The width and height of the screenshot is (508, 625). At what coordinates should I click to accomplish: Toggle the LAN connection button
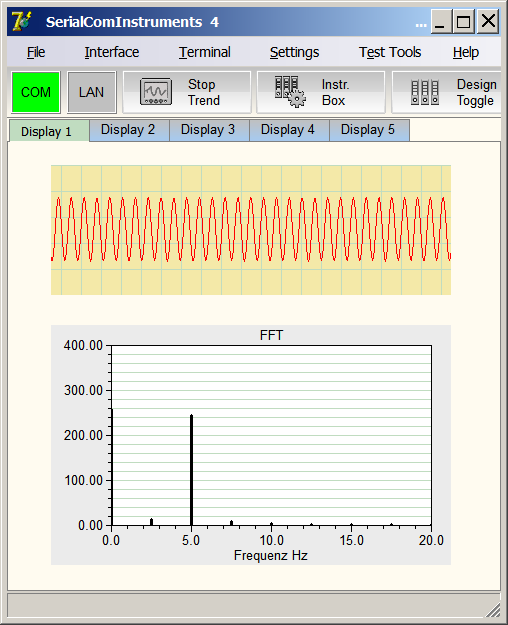[x=91, y=92]
